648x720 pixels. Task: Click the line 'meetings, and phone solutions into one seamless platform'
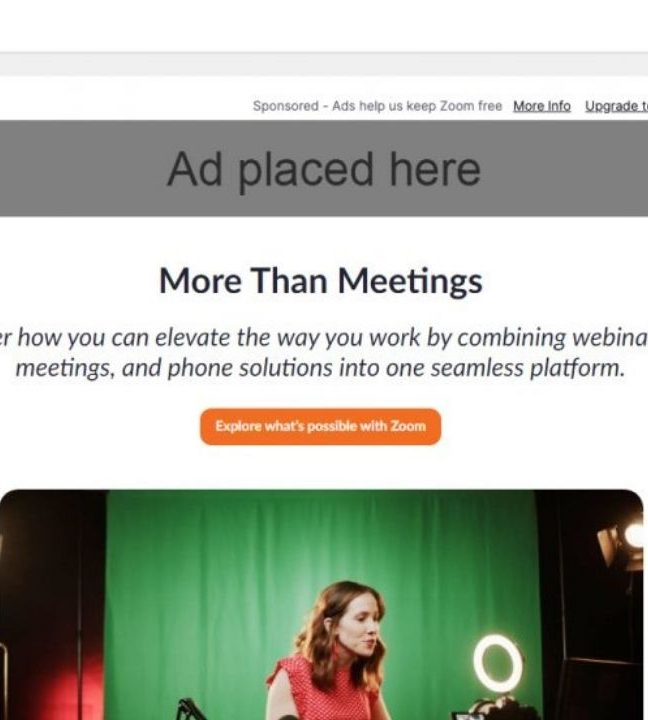point(321,368)
